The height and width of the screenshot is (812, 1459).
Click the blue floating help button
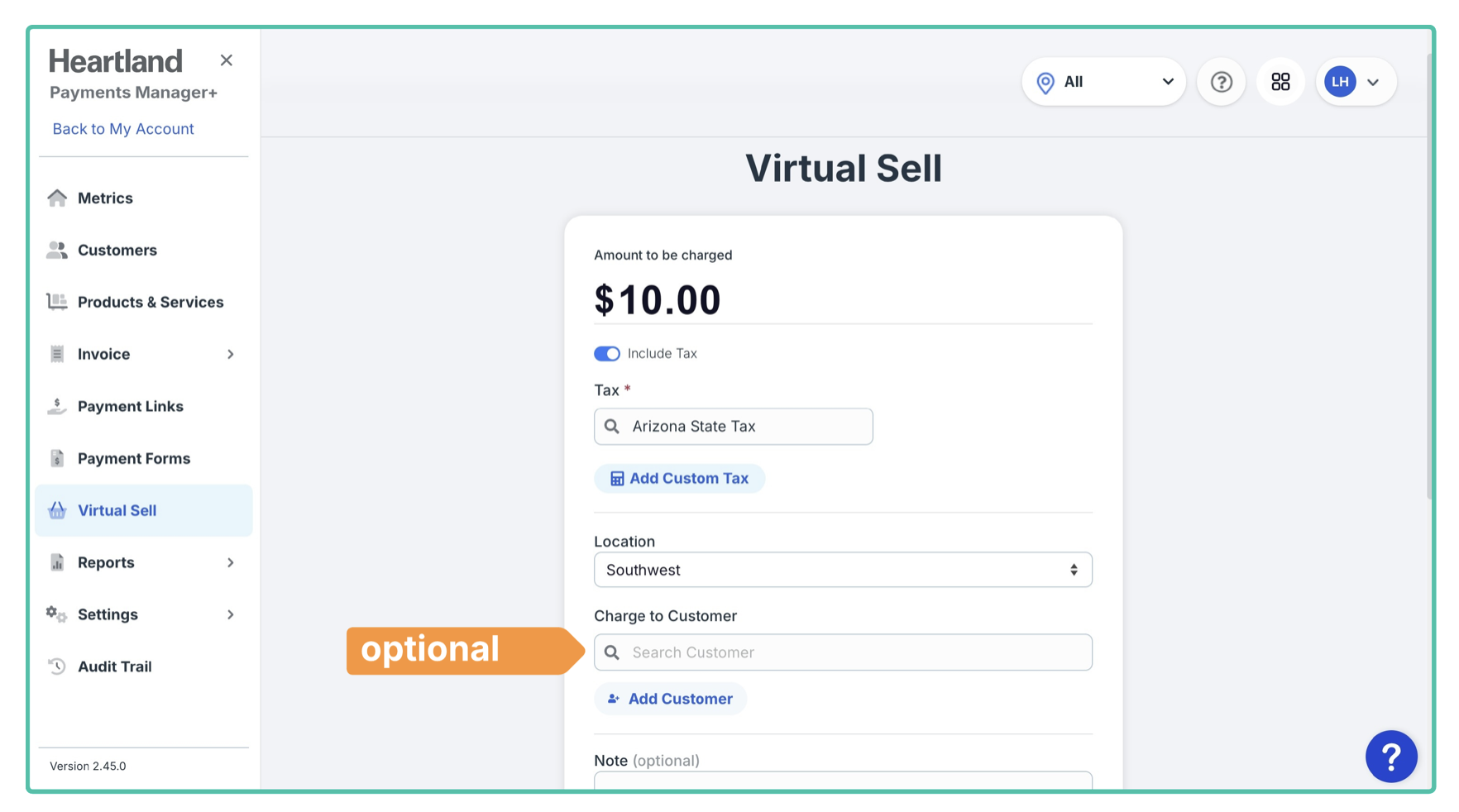(1390, 756)
